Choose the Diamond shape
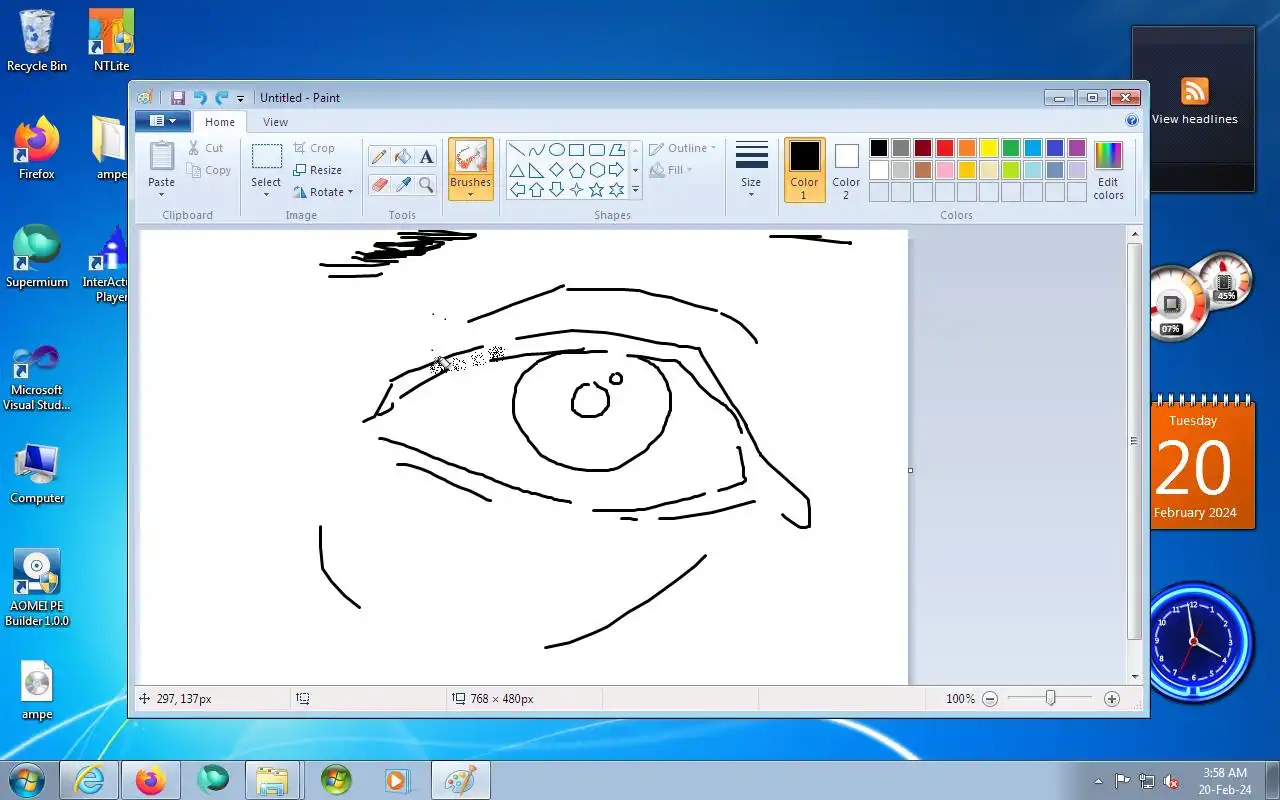The image size is (1280, 800). click(557, 170)
